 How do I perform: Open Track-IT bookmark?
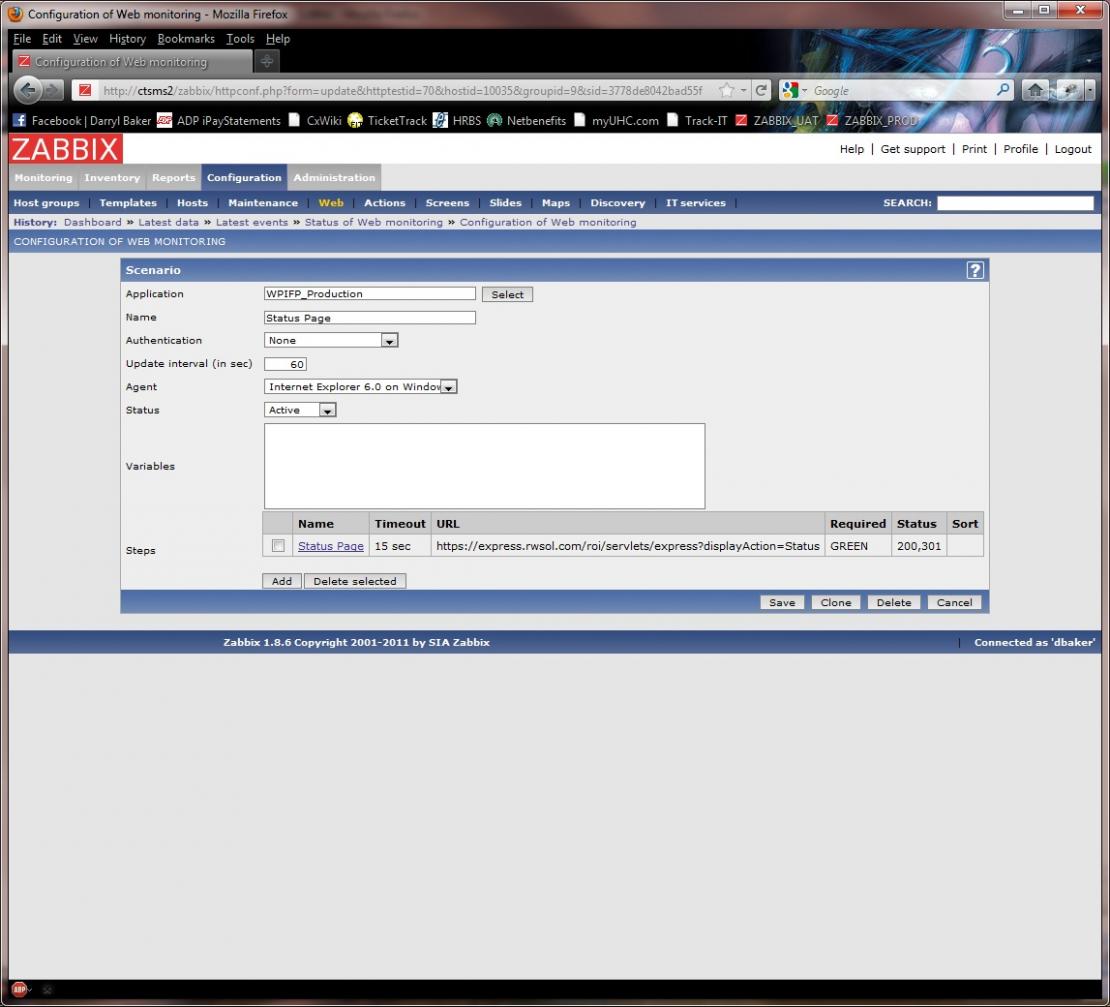coord(697,120)
